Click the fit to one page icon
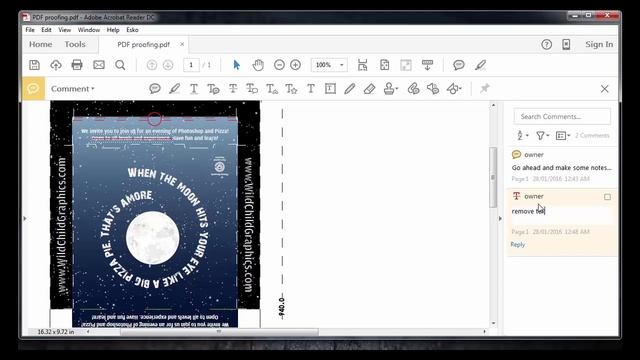Screen dimensions: 640x360 (x=384, y=65)
